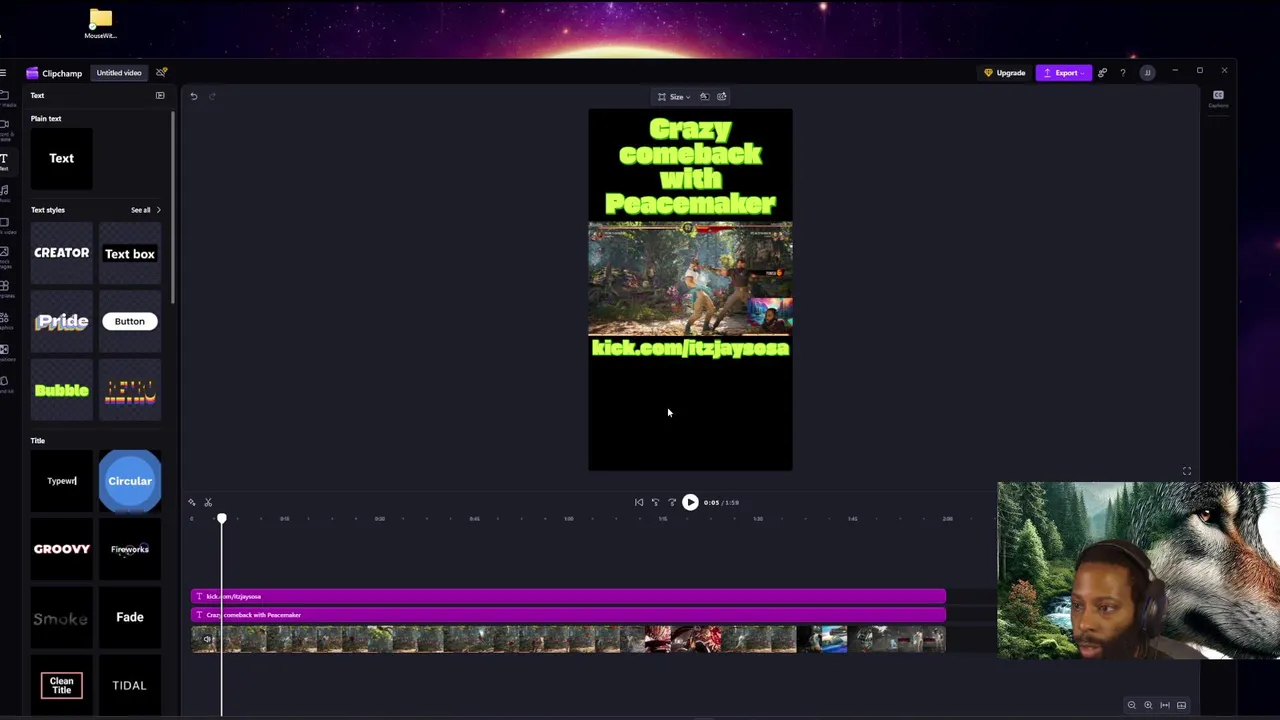
Task: Mute the video track audio
Action: pyautogui.click(x=207, y=639)
